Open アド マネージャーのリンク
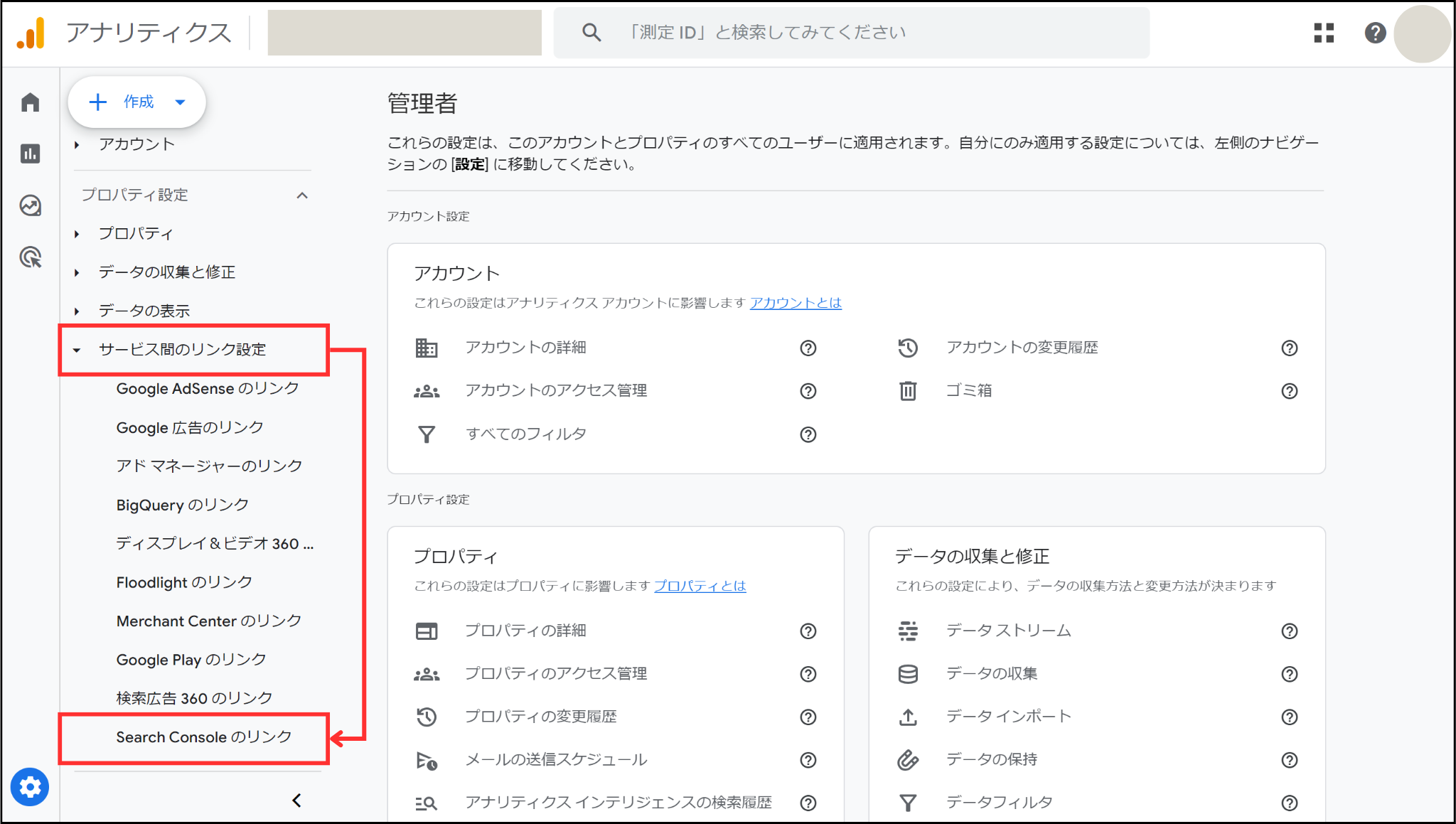The width and height of the screenshot is (1456, 824). [x=209, y=466]
